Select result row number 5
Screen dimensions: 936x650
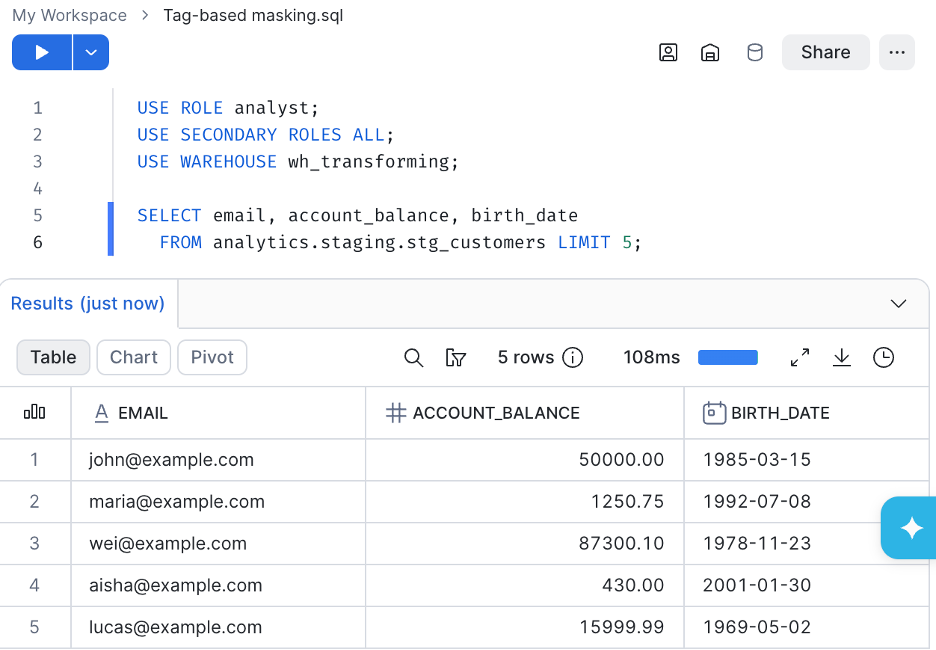coord(35,627)
